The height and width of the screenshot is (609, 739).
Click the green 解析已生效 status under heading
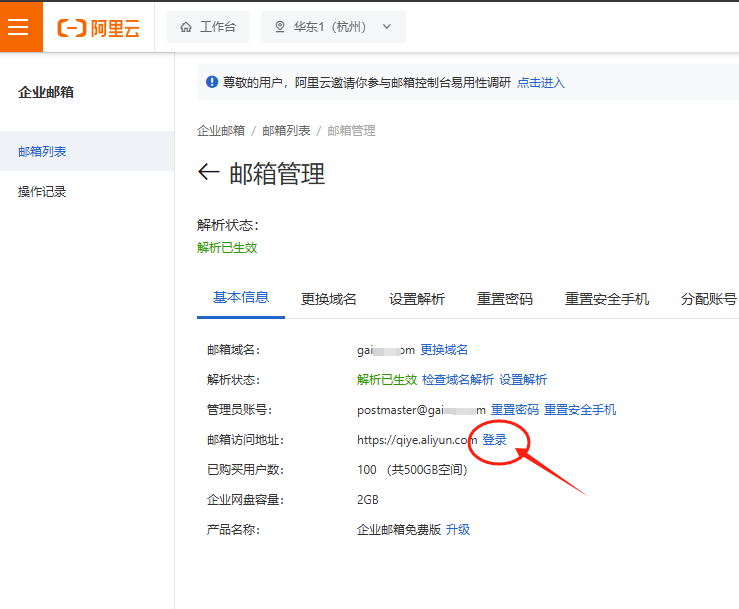(x=227, y=247)
